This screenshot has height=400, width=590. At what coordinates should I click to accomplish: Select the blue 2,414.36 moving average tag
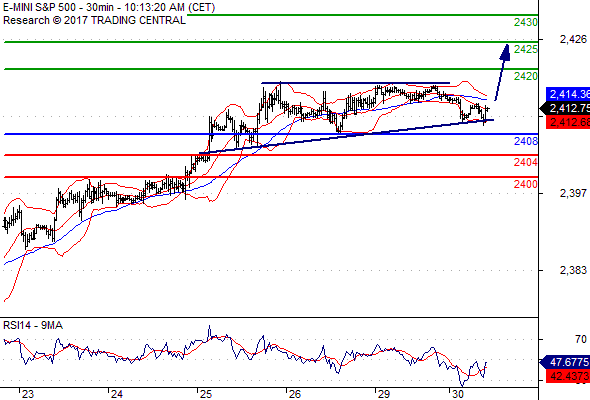(x=568, y=94)
